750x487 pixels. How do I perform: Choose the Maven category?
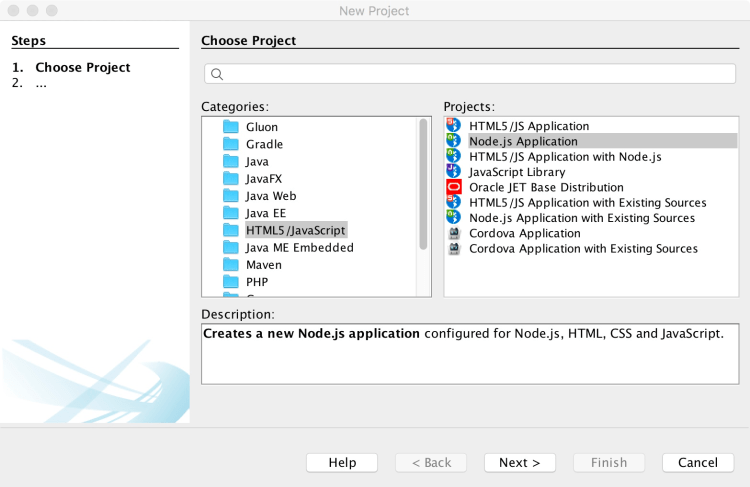coord(264,265)
